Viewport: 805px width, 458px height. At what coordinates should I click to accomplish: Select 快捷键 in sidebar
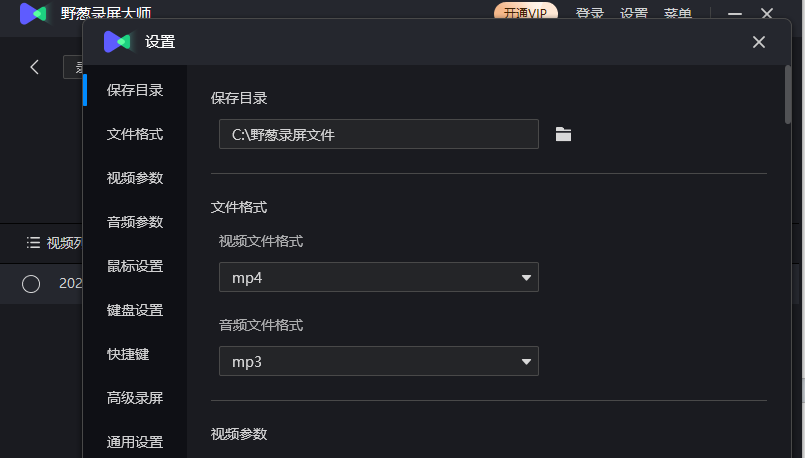click(x=128, y=354)
